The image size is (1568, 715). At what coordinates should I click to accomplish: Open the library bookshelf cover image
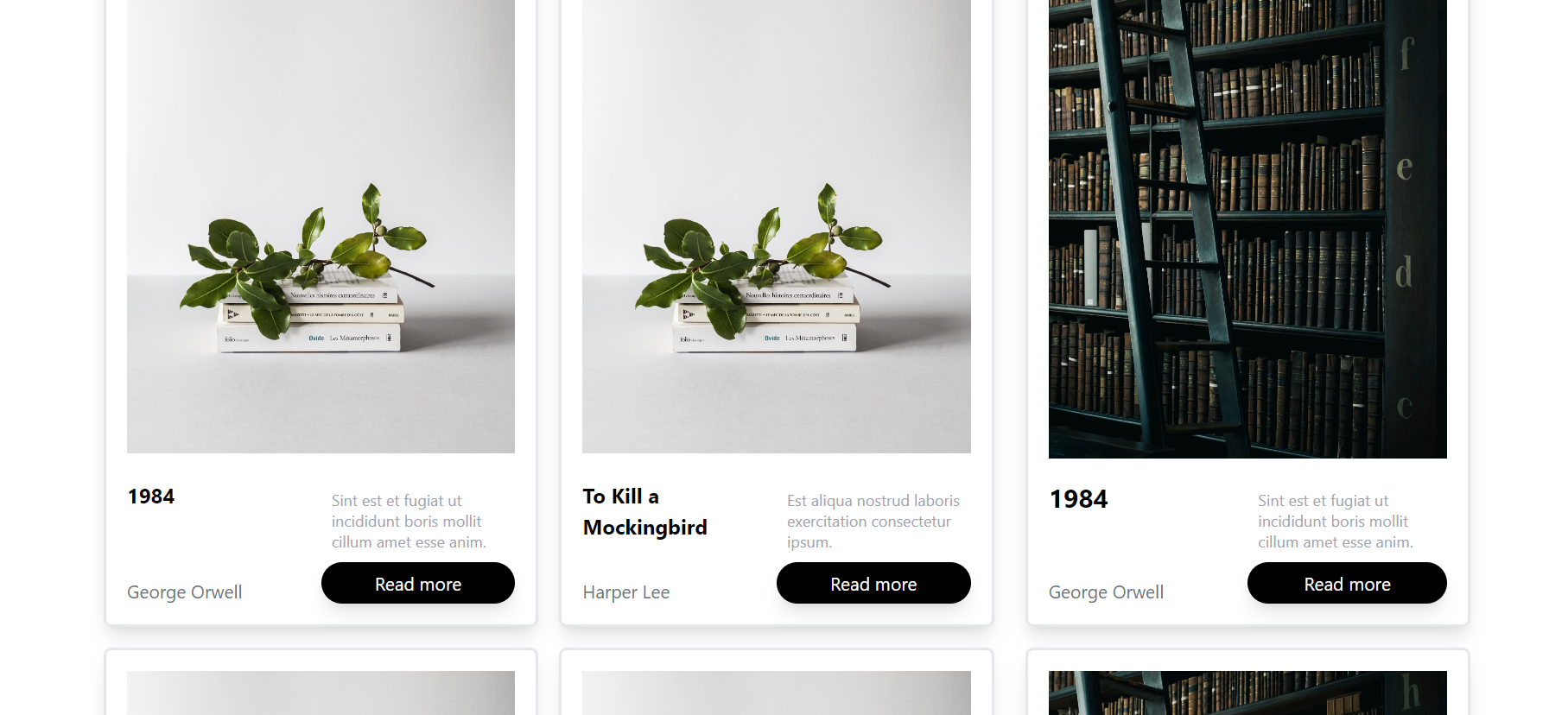click(1247, 229)
